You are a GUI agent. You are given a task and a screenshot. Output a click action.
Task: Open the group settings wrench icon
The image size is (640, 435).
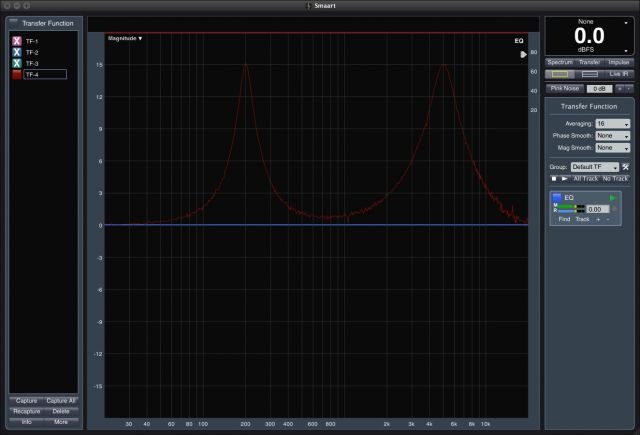click(x=625, y=166)
